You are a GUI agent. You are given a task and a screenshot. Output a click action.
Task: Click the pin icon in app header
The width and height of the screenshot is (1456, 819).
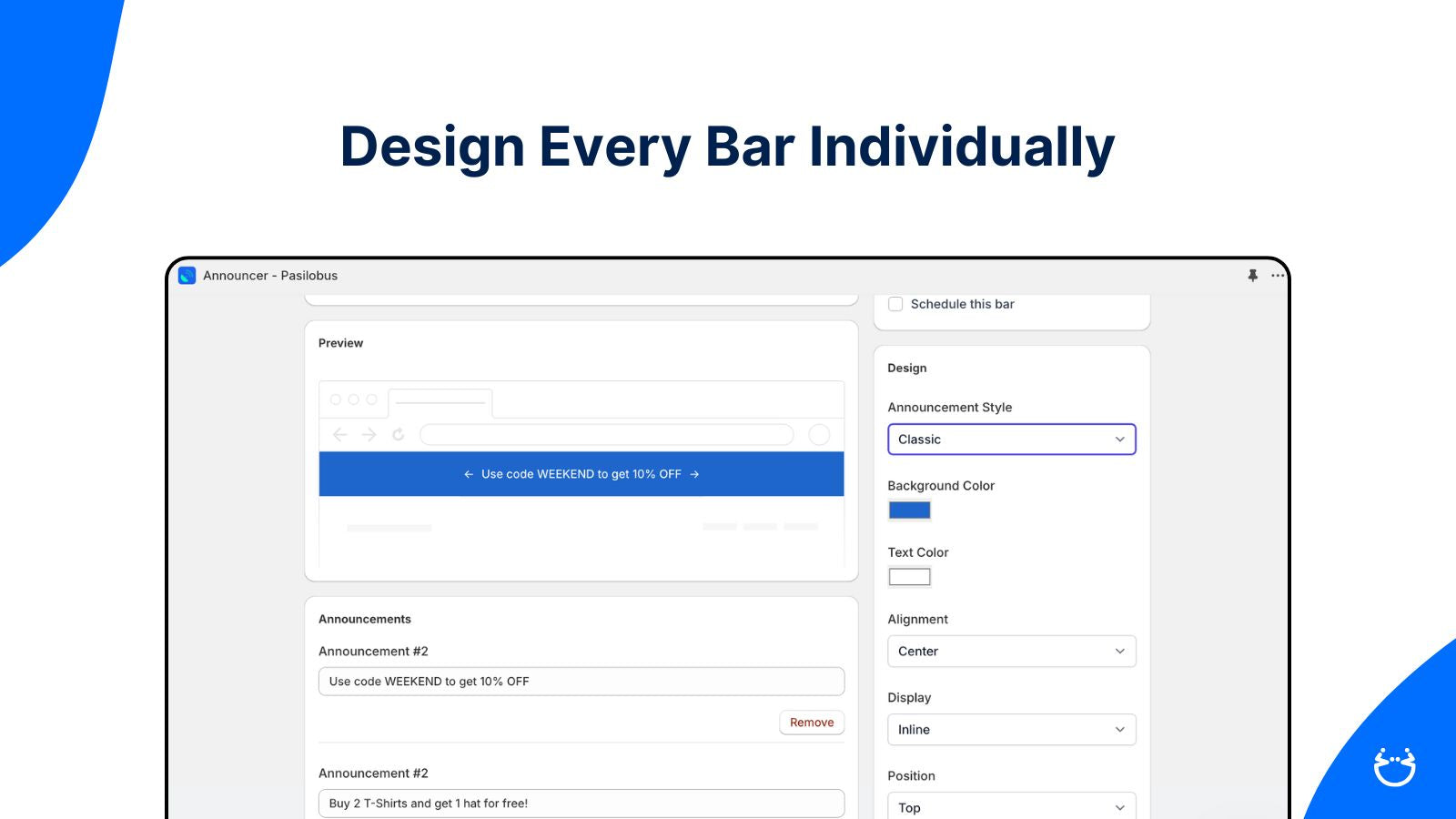point(1253,276)
